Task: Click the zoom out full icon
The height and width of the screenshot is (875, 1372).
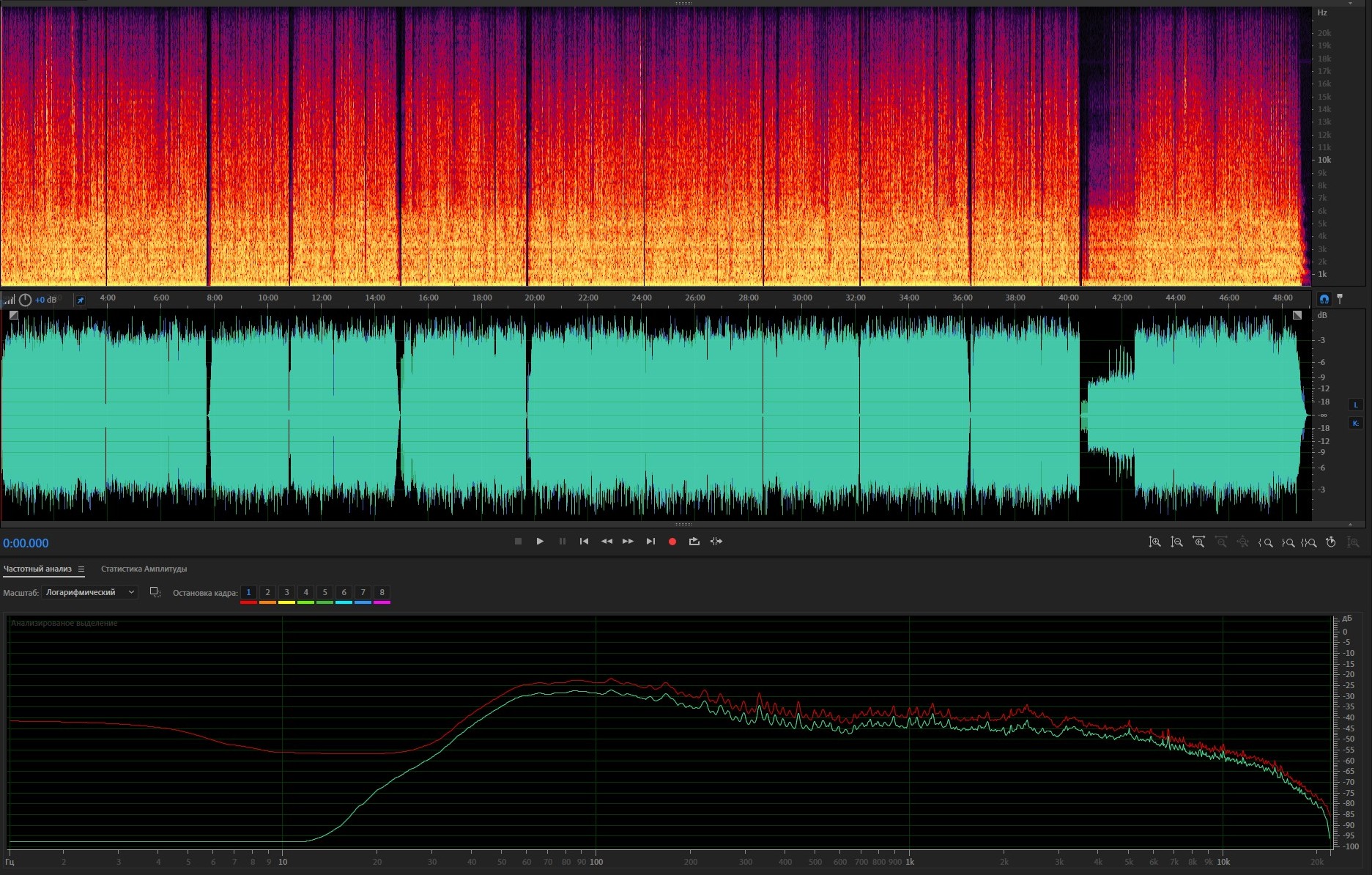Action: [x=1243, y=542]
